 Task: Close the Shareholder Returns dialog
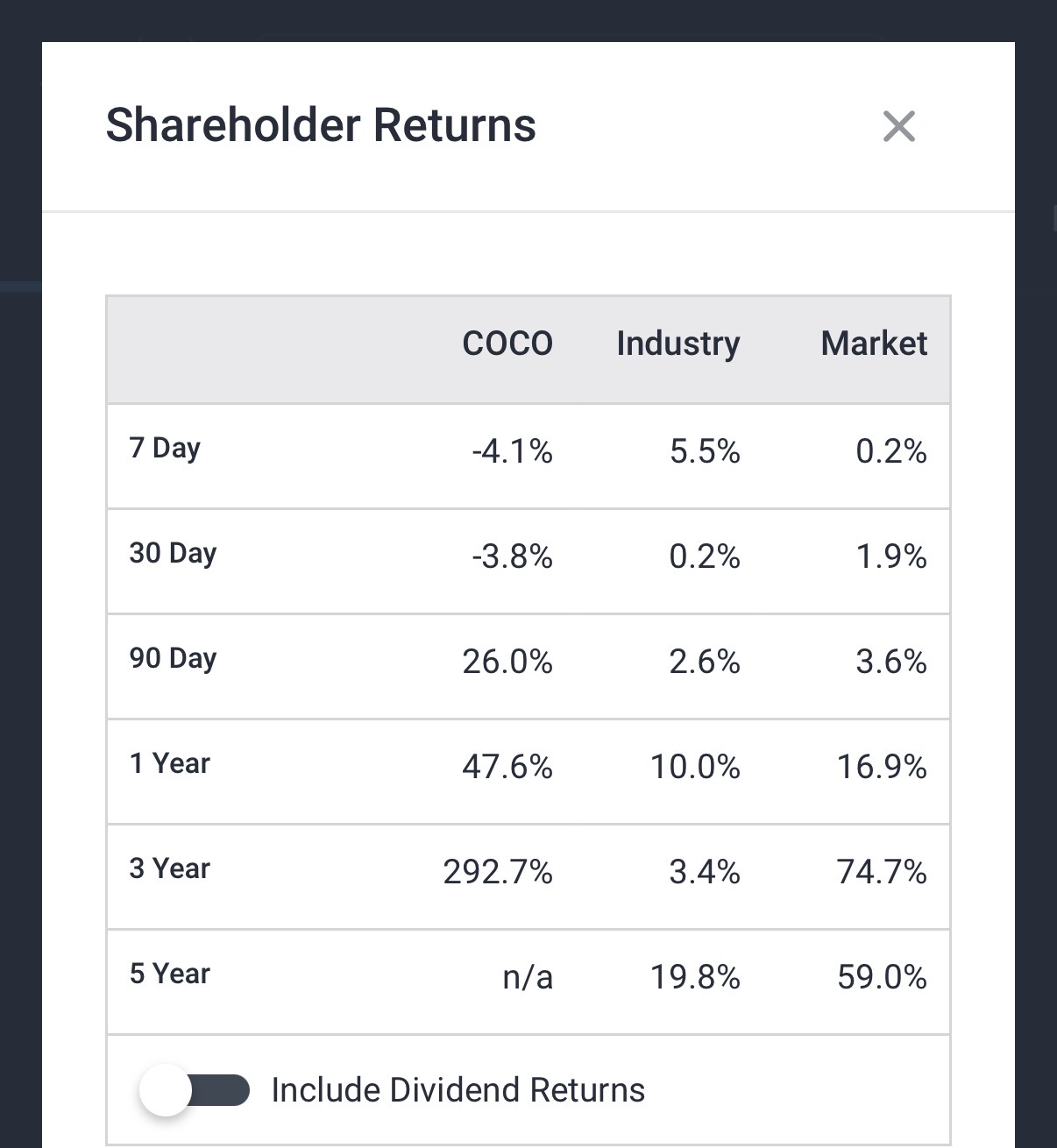[x=898, y=126]
